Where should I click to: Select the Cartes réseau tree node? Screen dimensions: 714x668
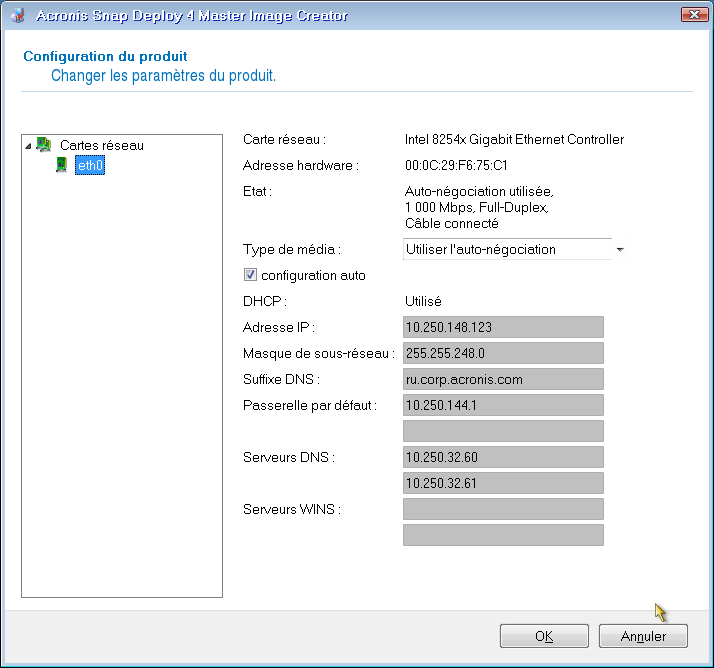(101, 145)
